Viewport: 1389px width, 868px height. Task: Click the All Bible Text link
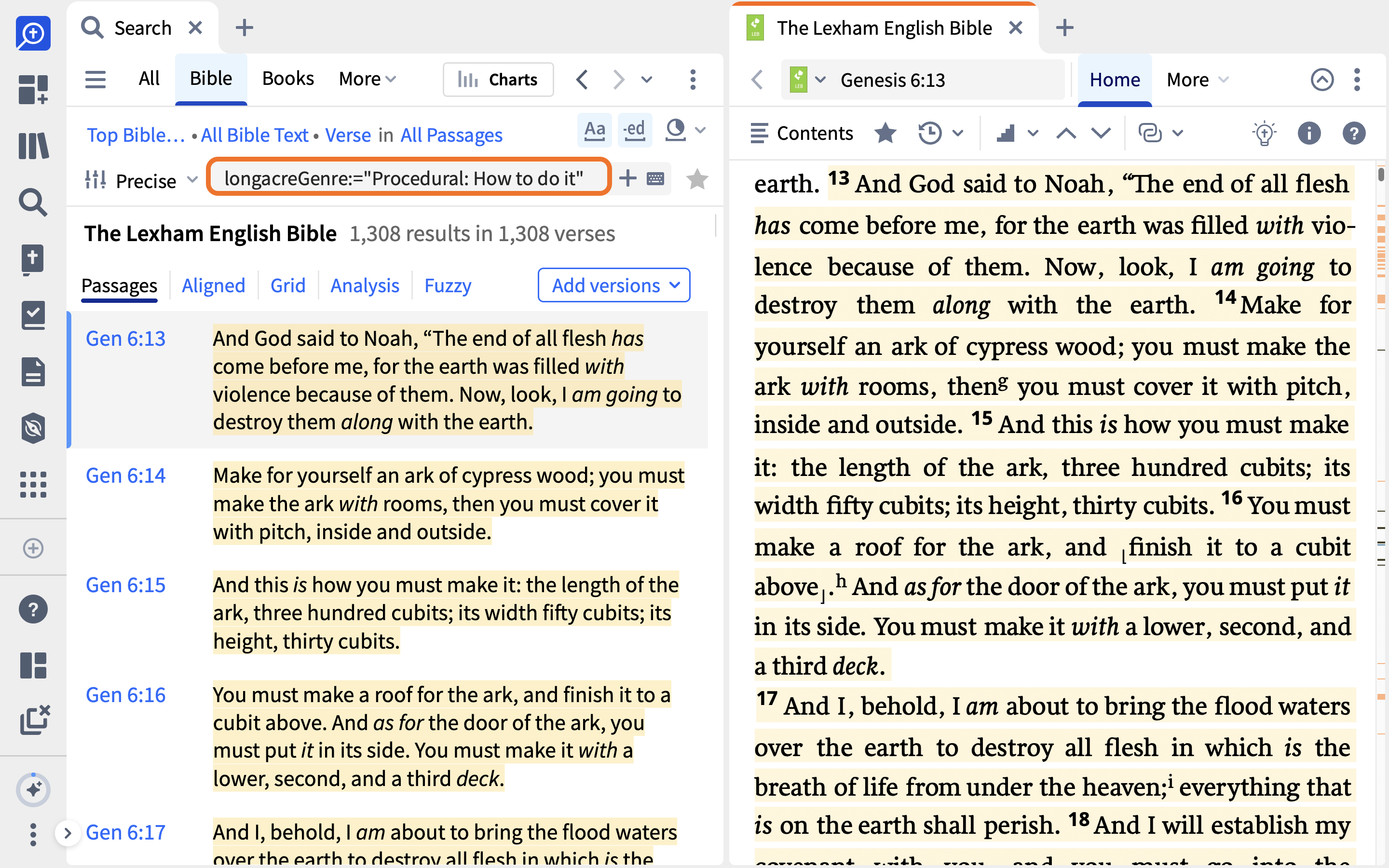255,135
